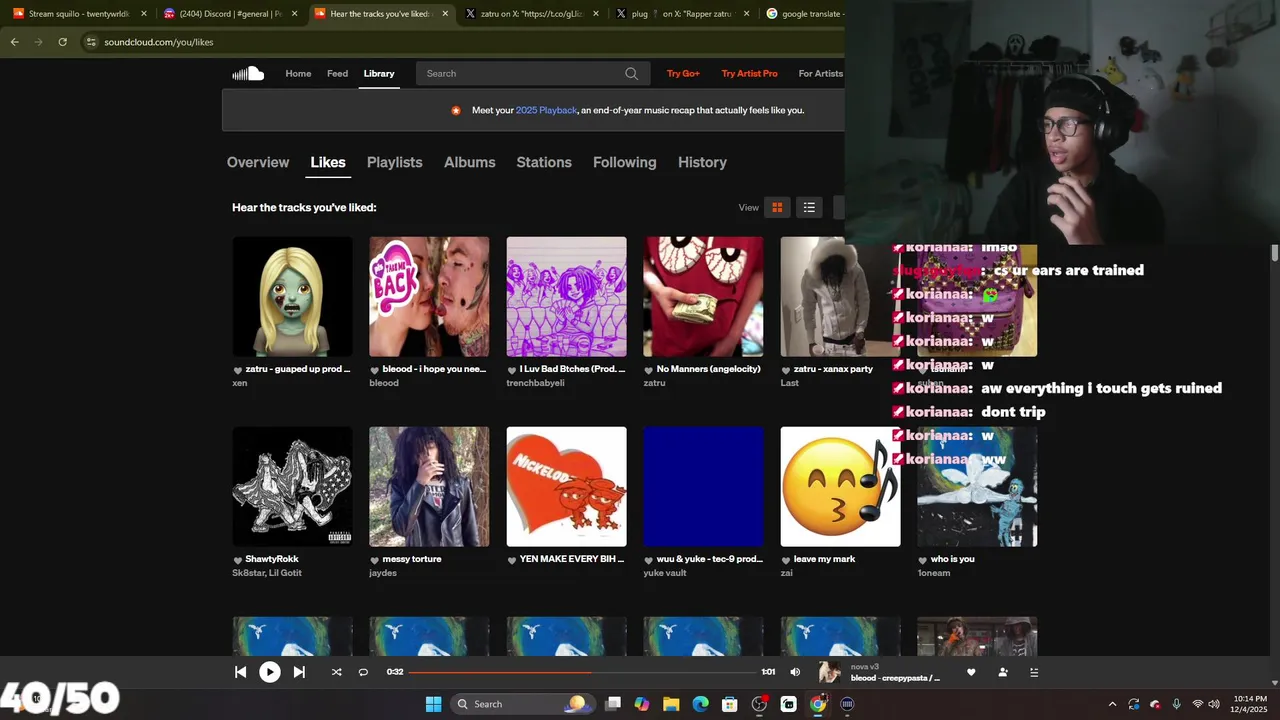1280x720 pixels.
Task: Click the SoundCloud cloud logo
Action: click(248, 73)
